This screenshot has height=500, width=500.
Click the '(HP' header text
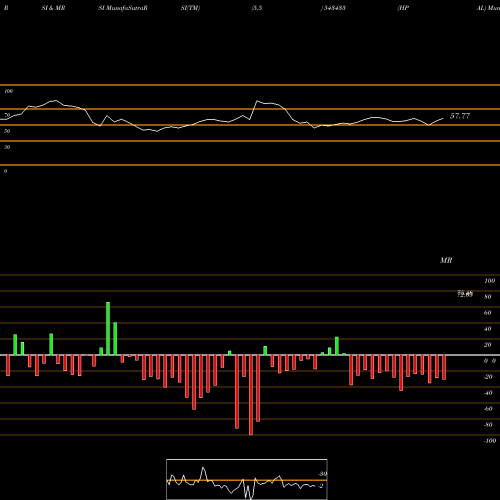(x=403, y=8)
